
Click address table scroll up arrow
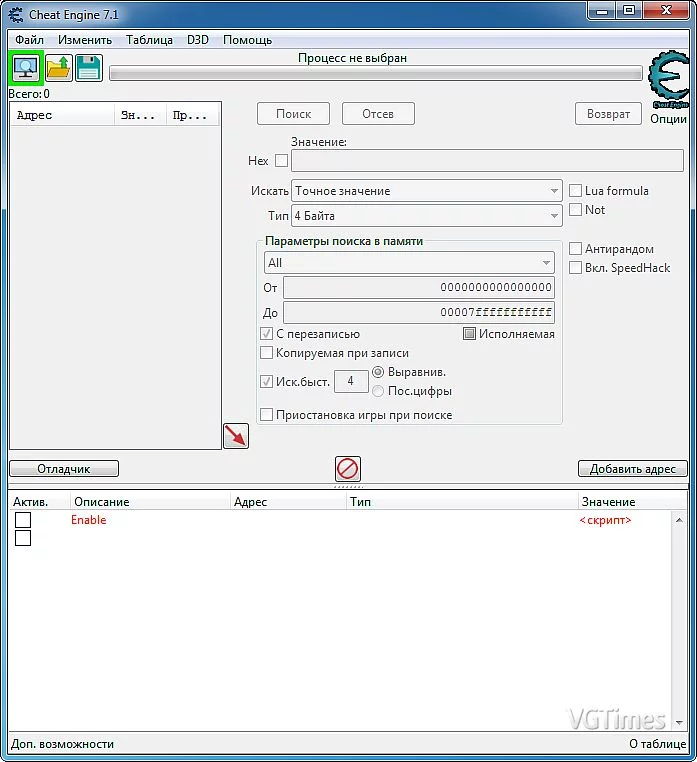point(679,520)
